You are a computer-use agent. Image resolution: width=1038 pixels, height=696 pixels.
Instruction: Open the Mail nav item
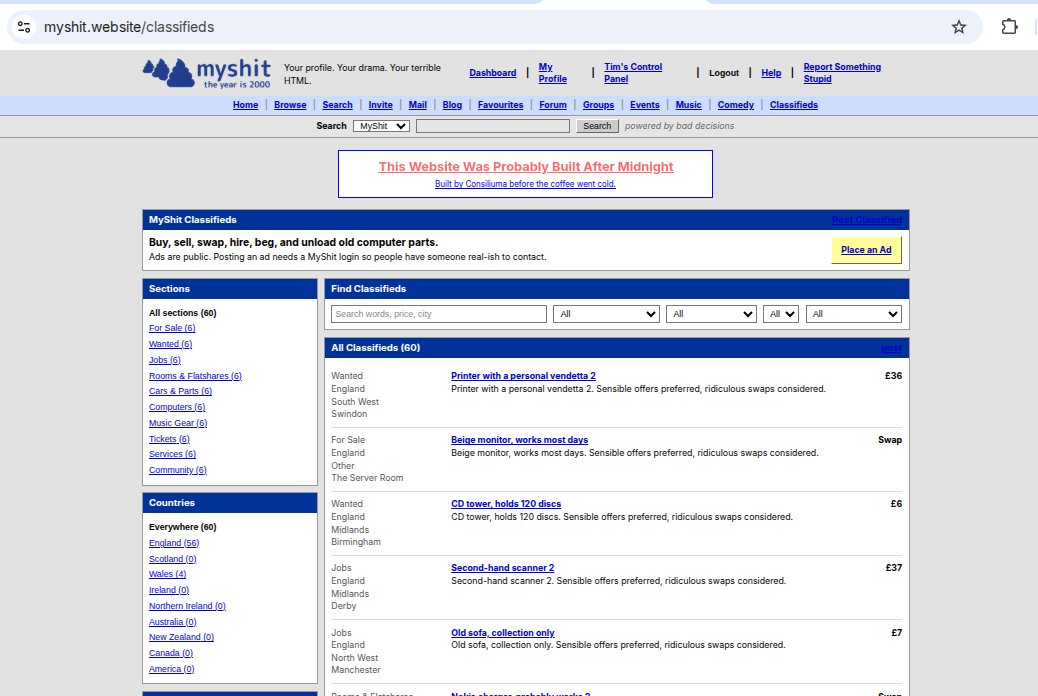click(418, 105)
